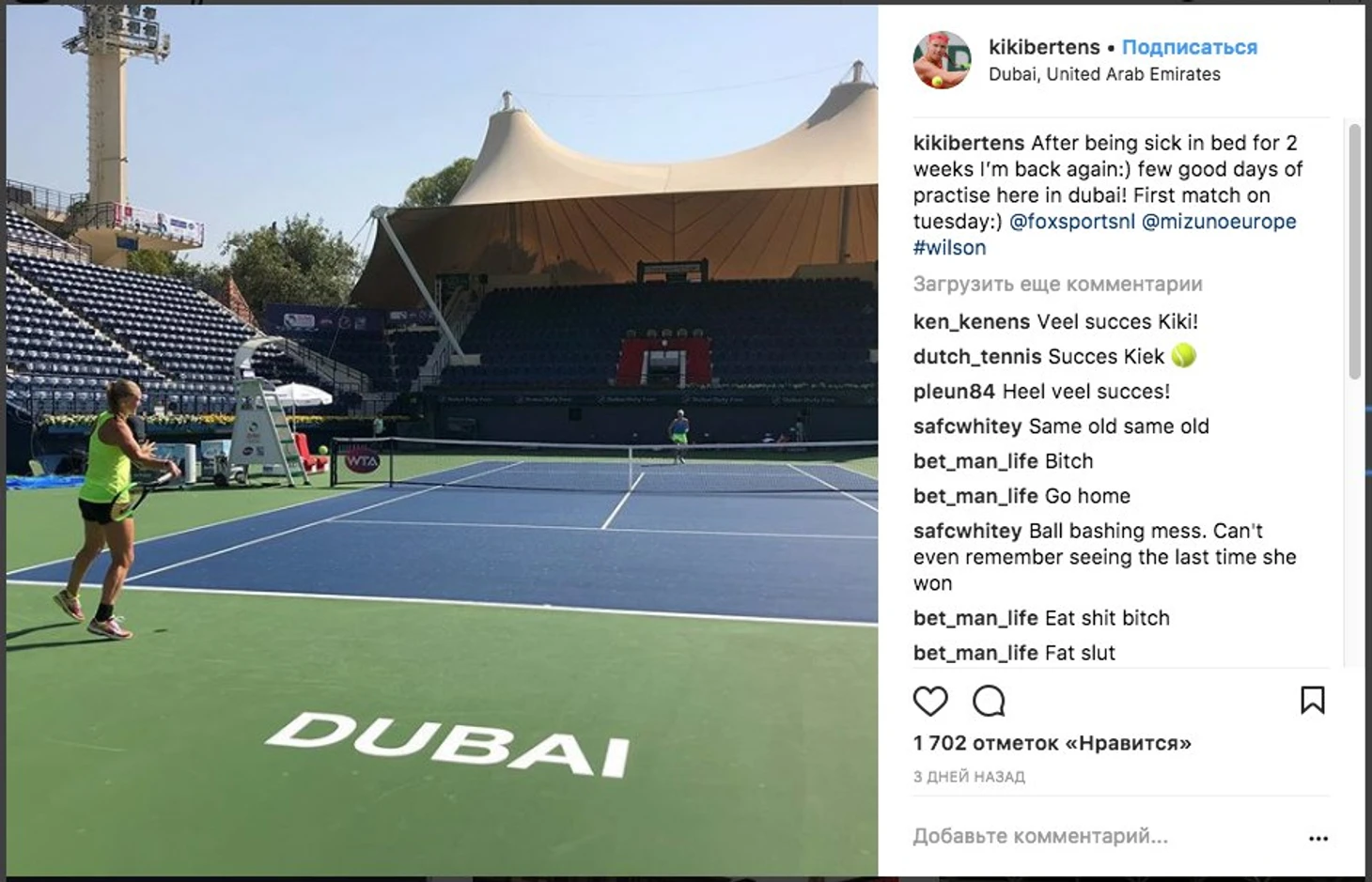Like the post with heart icon
The width and height of the screenshot is (1372, 882).
point(930,701)
